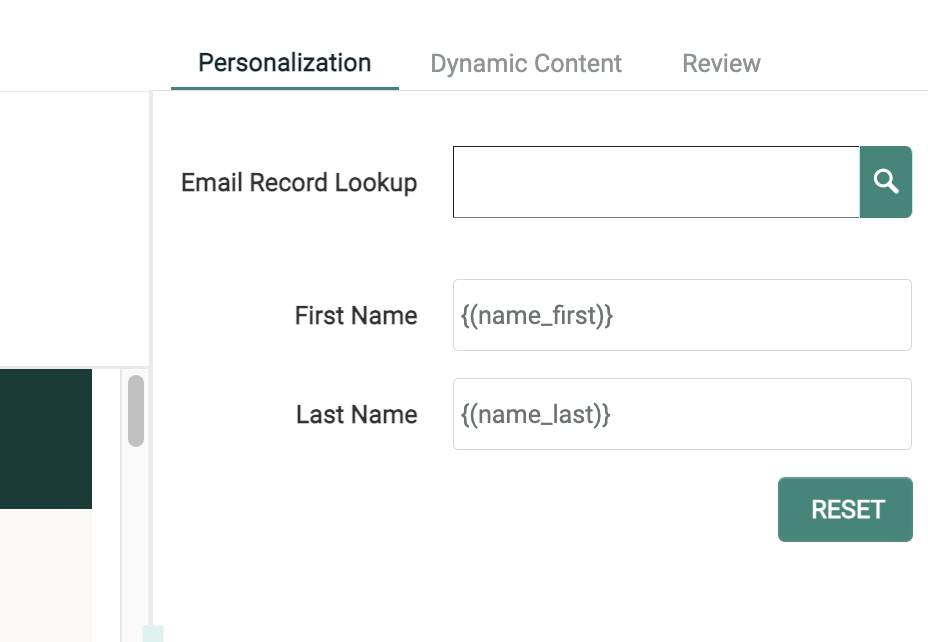Click the dark green header block in preview
Screen dimensions: 928x642
[45, 438]
